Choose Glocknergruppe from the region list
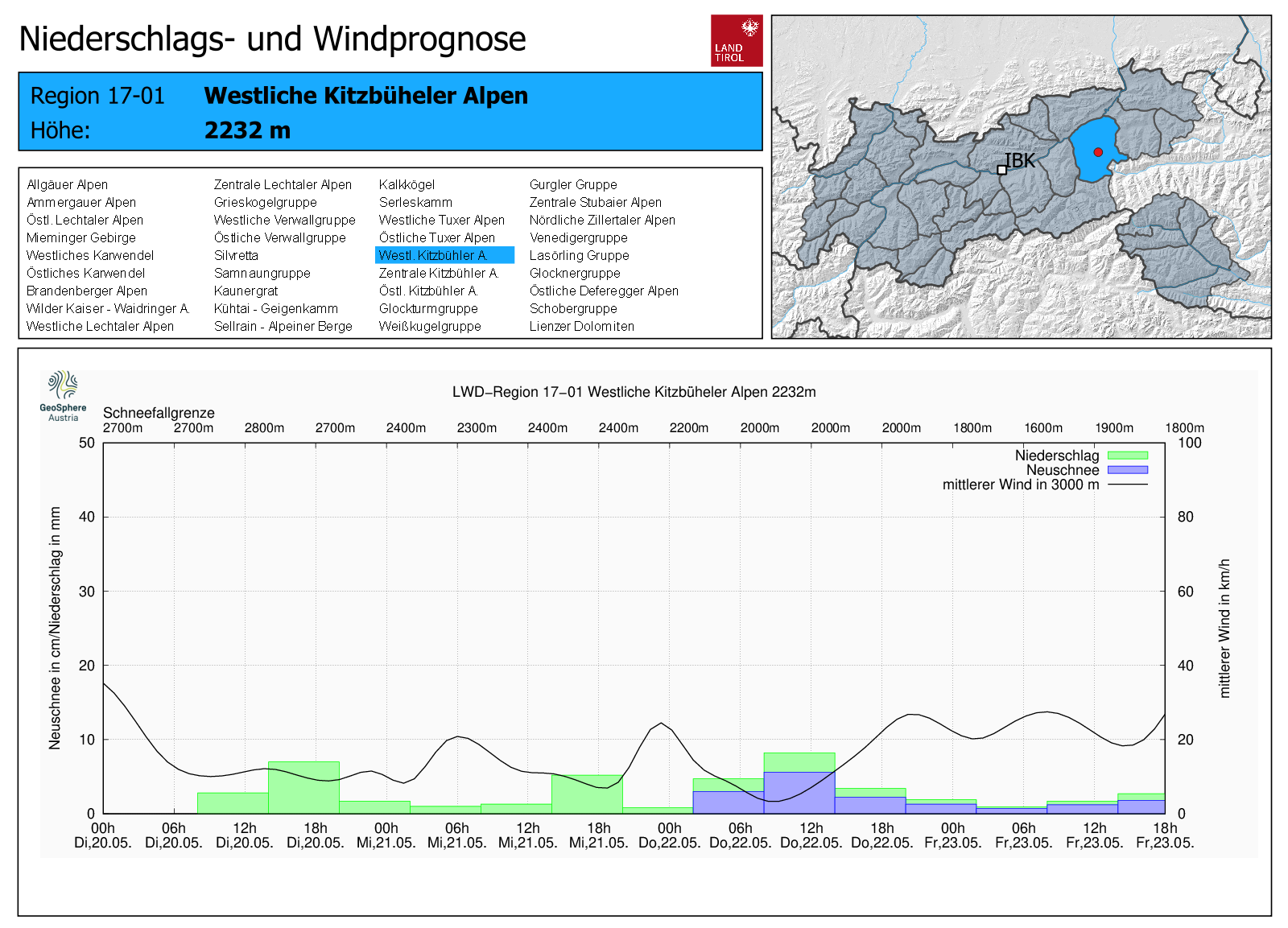The width and height of the screenshot is (1288, 928). point(574,274)
